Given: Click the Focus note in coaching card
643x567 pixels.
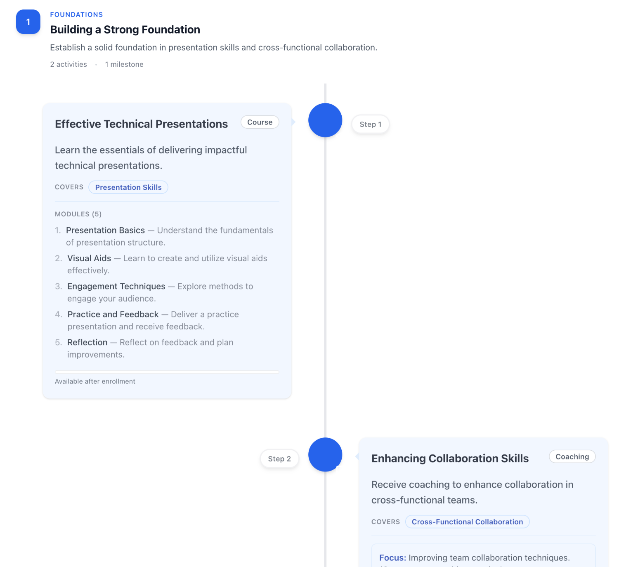Looking at the screenshot, I should coord(473,557).
